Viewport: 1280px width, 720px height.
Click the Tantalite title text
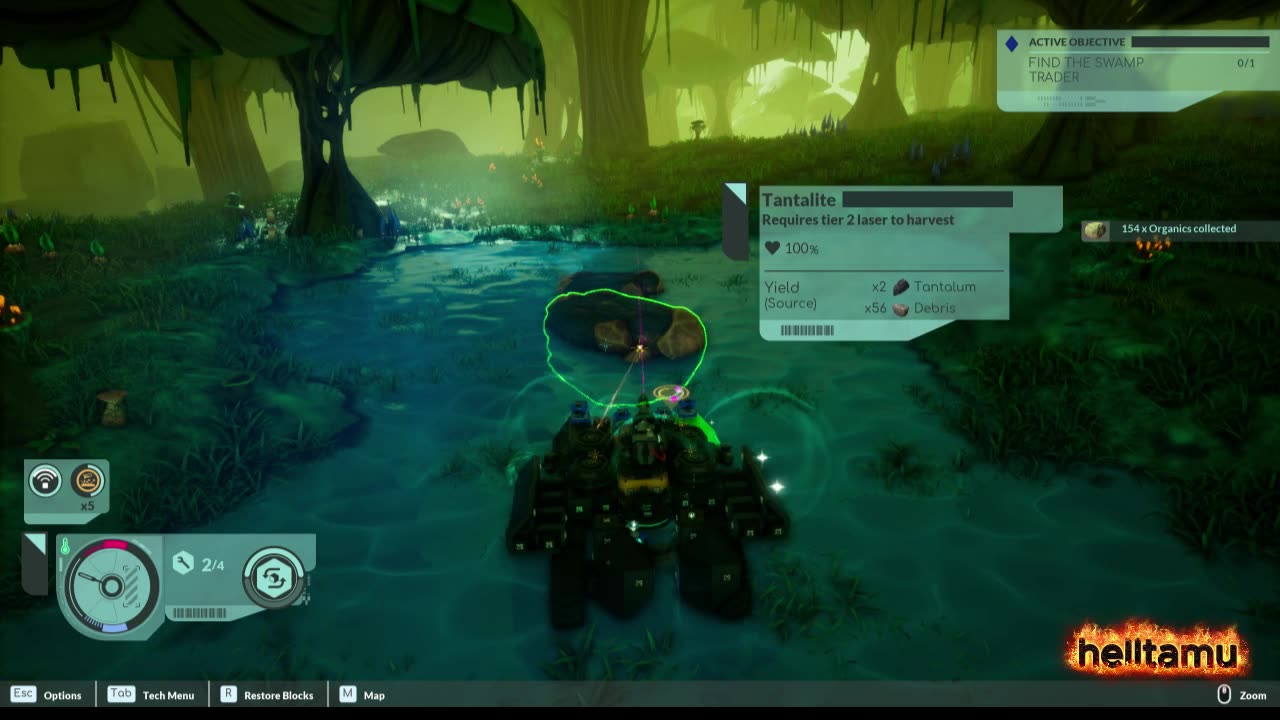[x=799, y=200]
